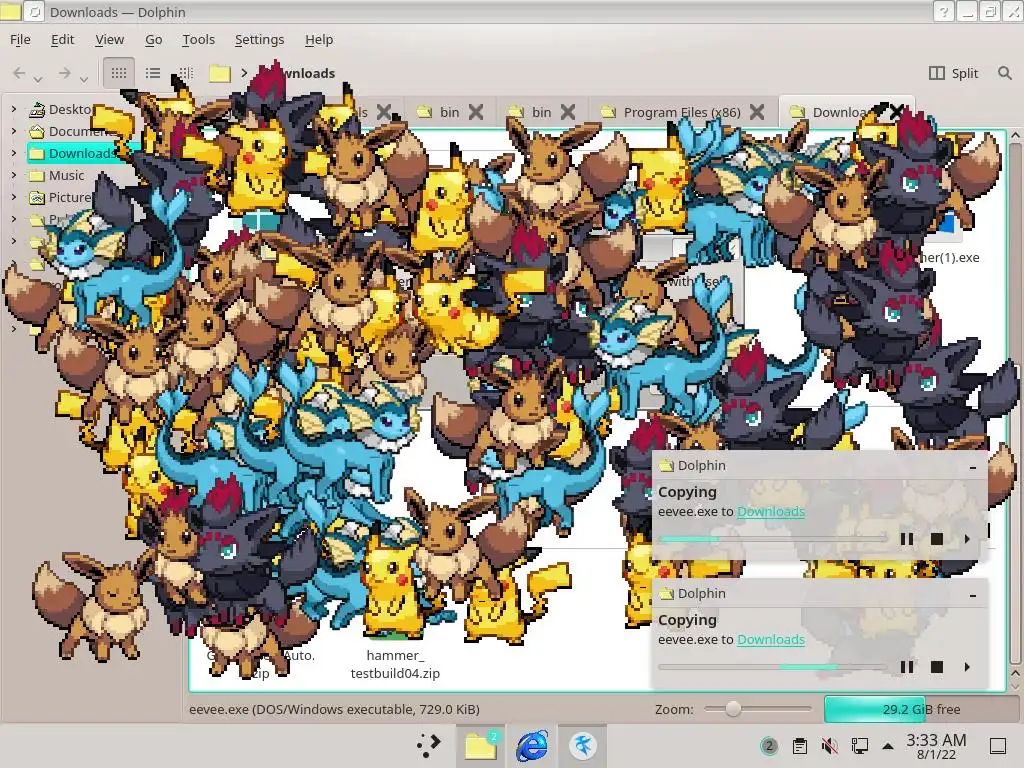Open the application launcher on the taskbar

(428, 745)
